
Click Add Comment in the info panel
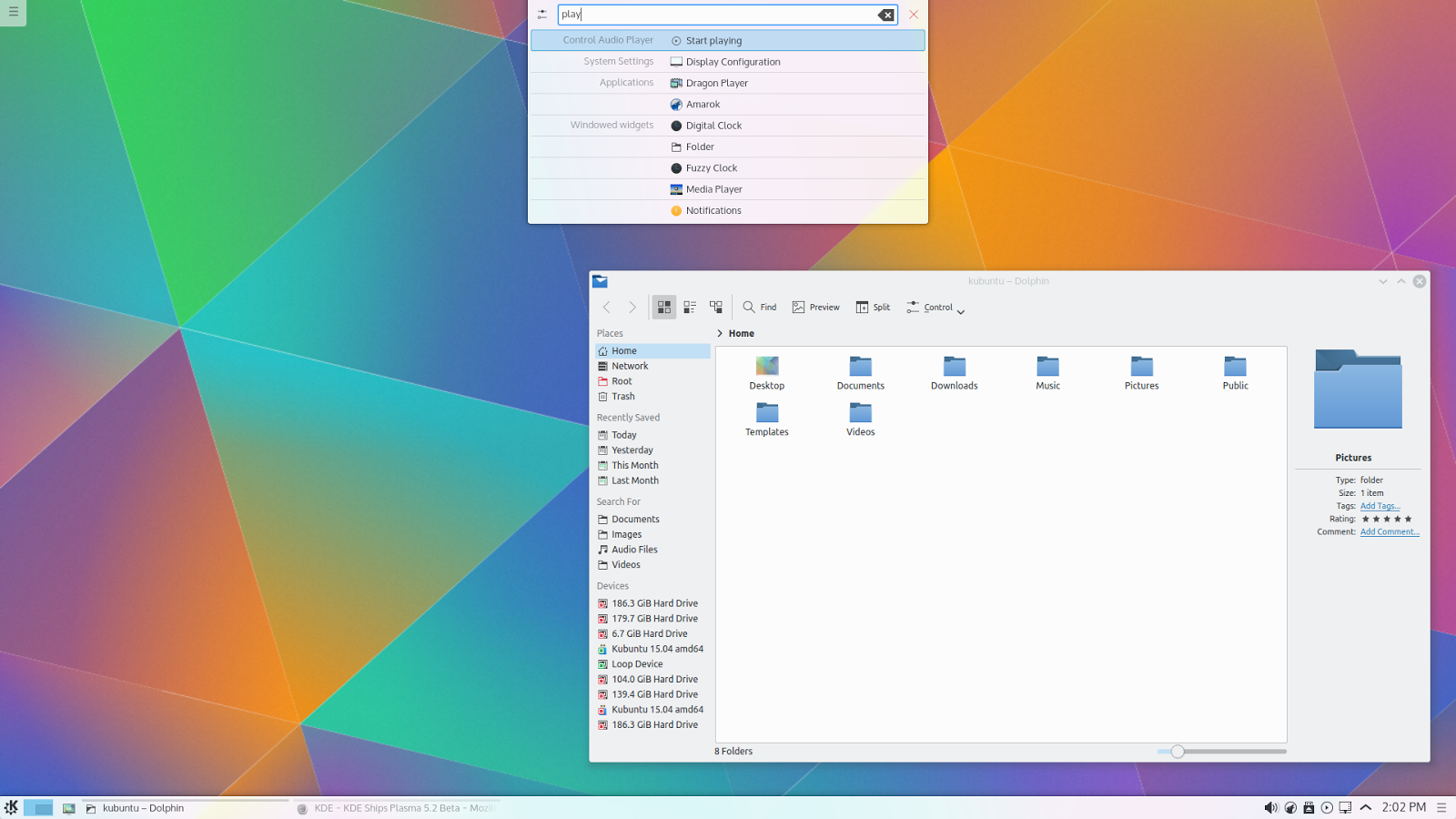[1389, 531]
